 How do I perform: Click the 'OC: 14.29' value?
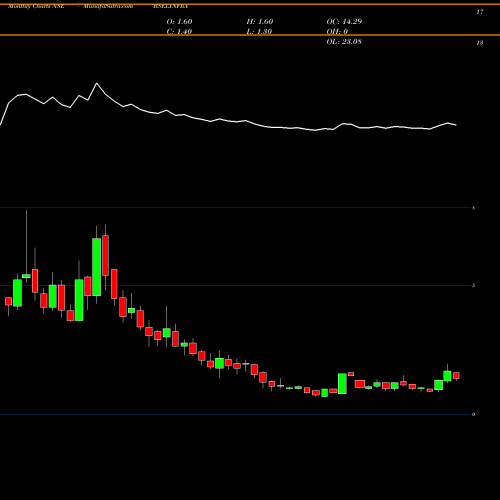[344, 22]
